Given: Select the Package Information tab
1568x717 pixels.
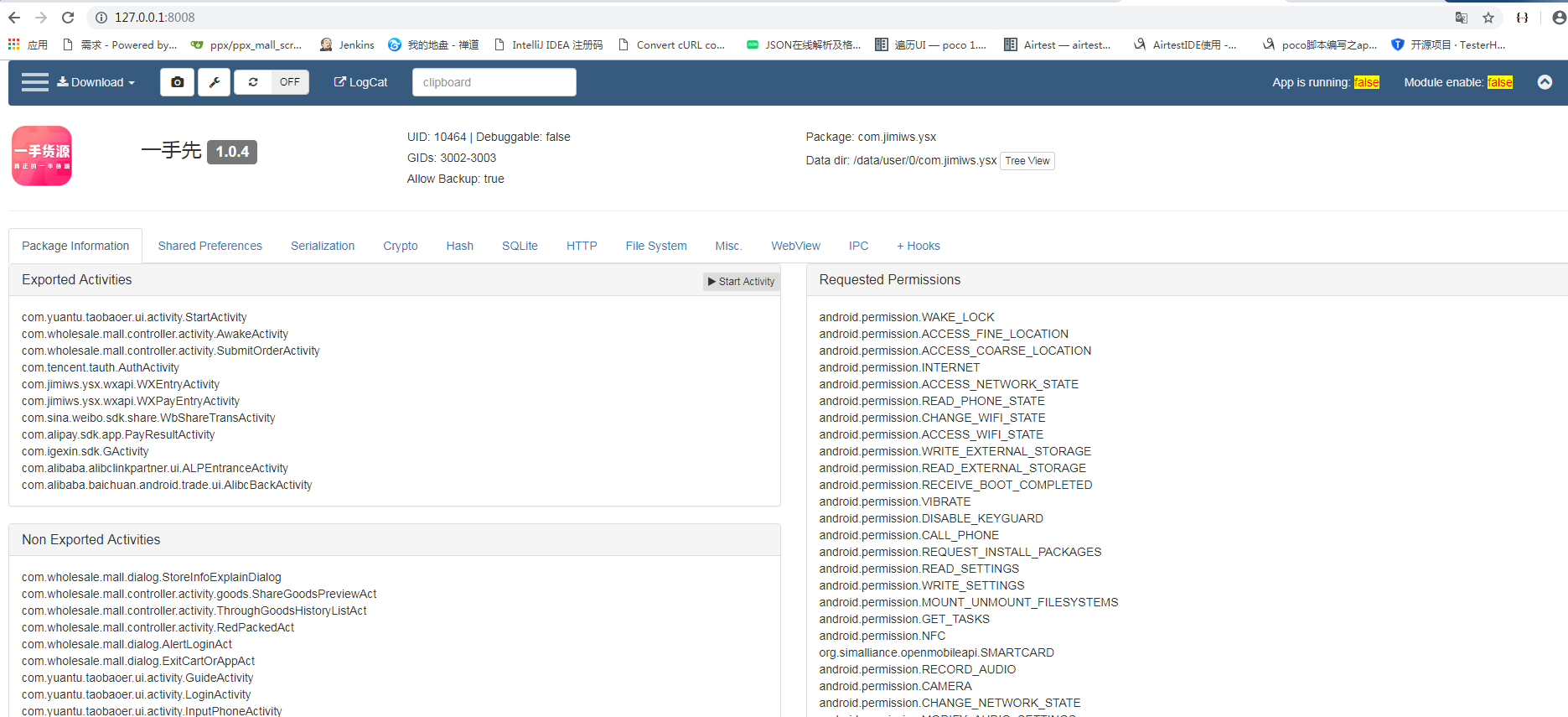Looking at the screenshot, I should click(75, 246).
